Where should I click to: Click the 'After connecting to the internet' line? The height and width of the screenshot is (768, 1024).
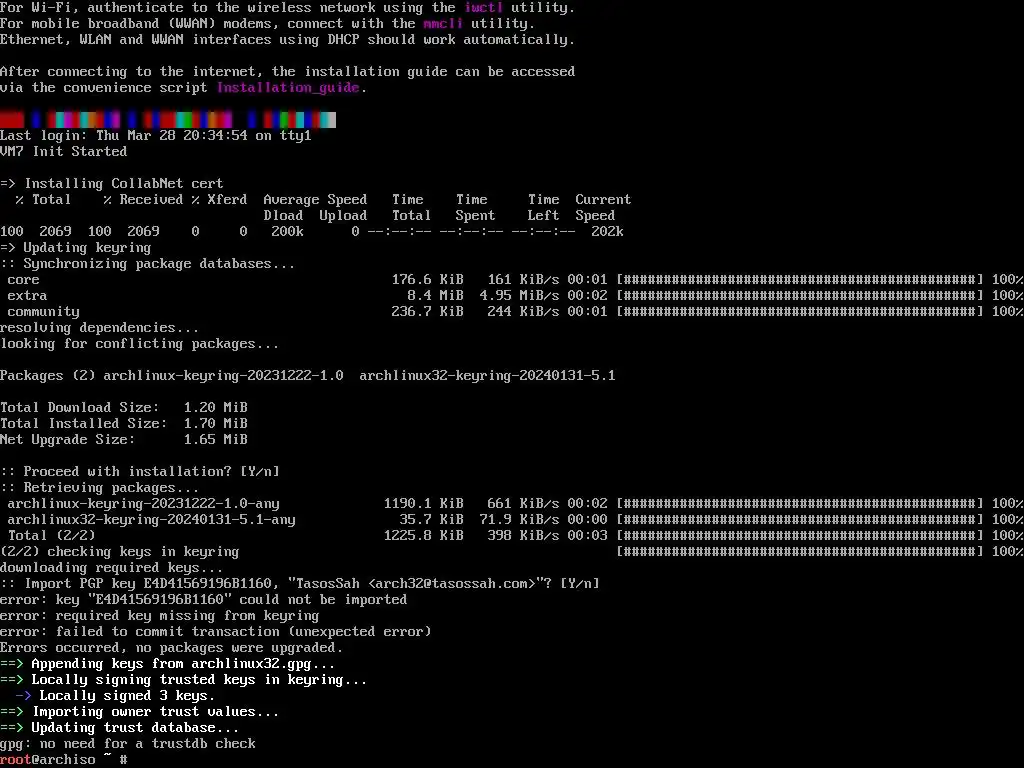pos(287,72)
